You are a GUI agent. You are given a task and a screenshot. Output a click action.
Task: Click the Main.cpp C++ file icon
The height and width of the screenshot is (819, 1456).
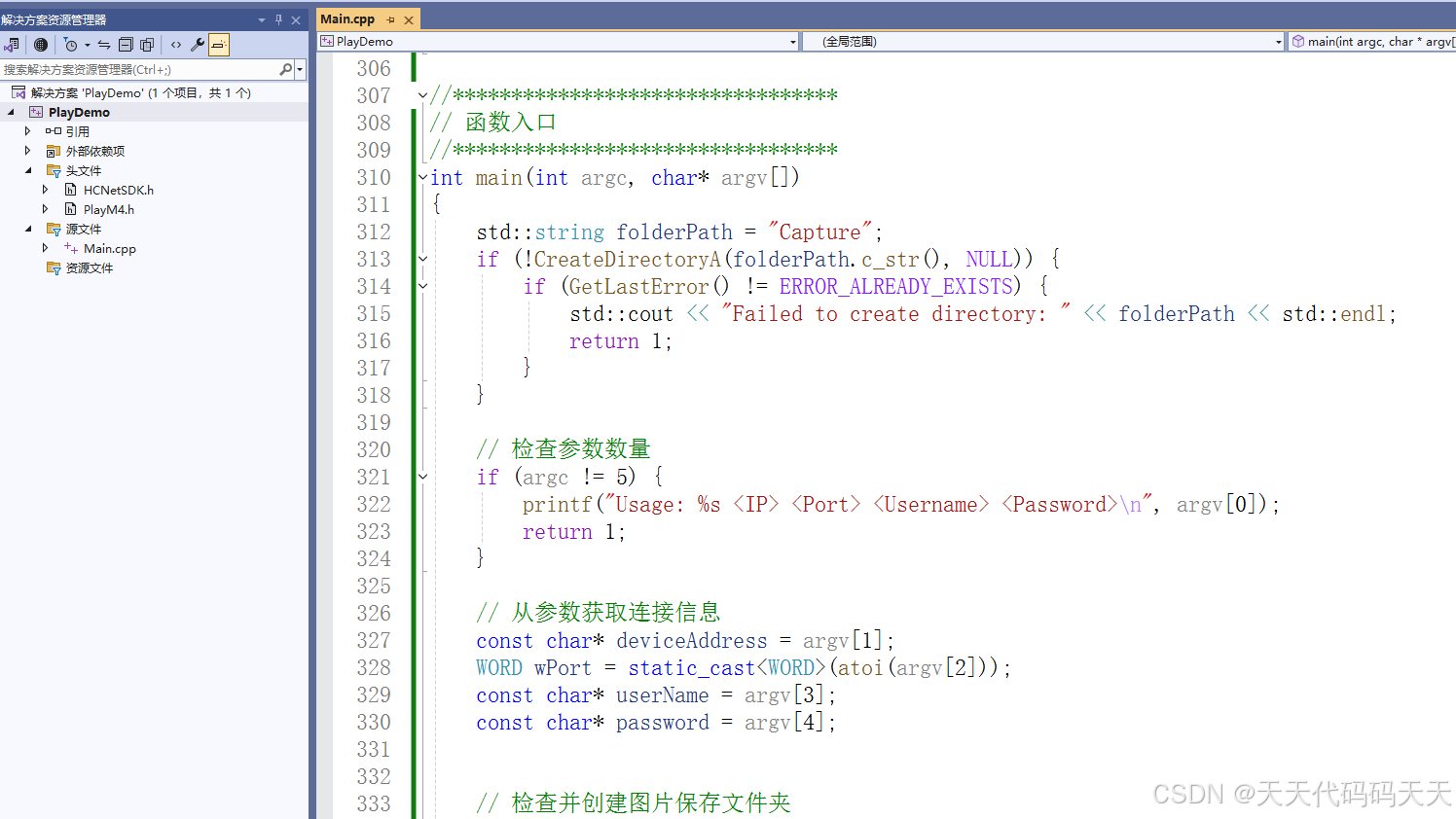70,248
